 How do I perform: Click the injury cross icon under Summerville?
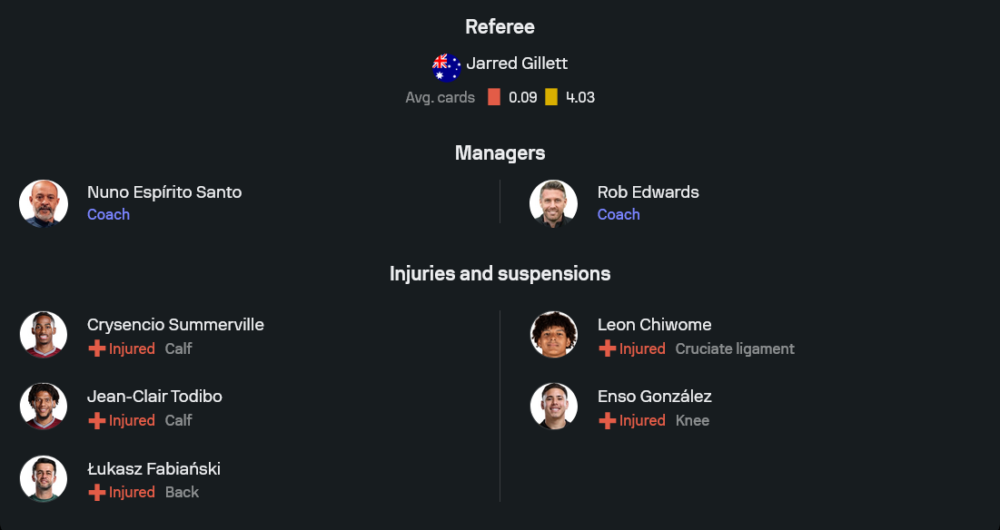[x=97, y=349]
